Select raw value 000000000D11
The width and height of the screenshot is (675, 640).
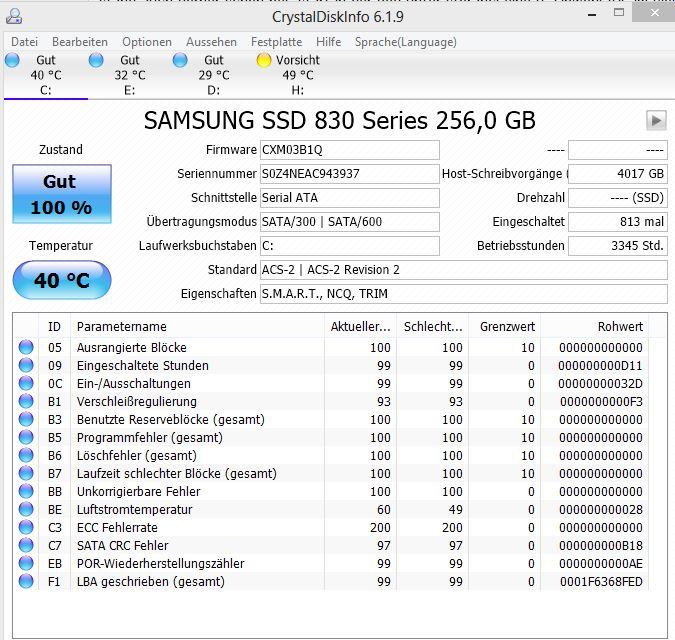tap(600, 366)
